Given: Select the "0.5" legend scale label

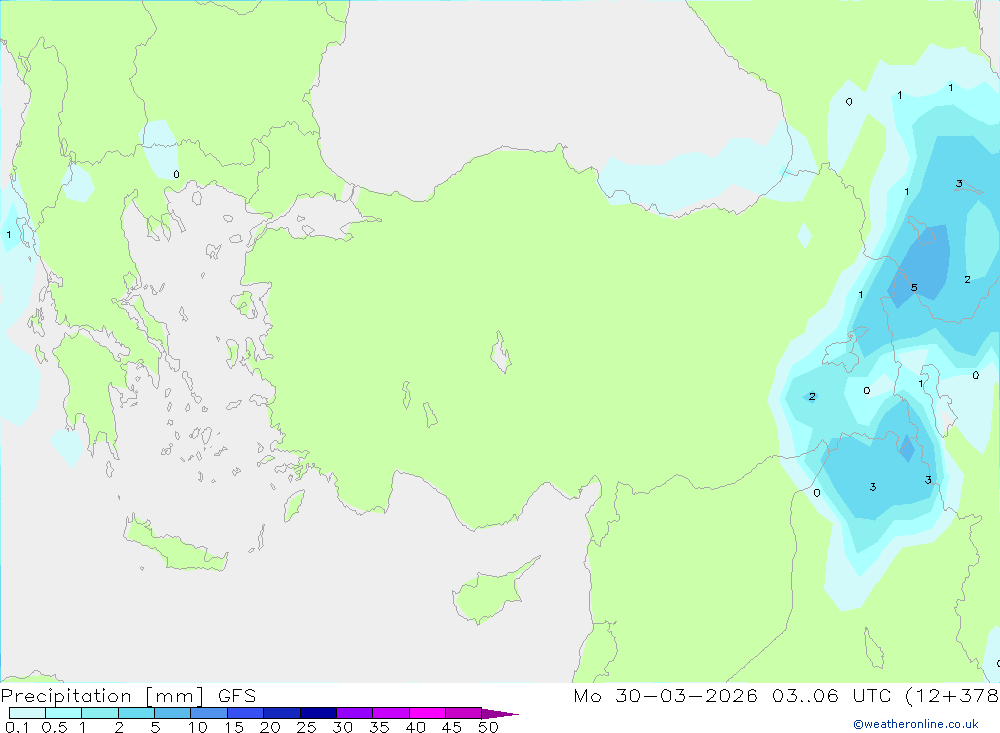Looking at the screenshot, I should pos(54,727).
